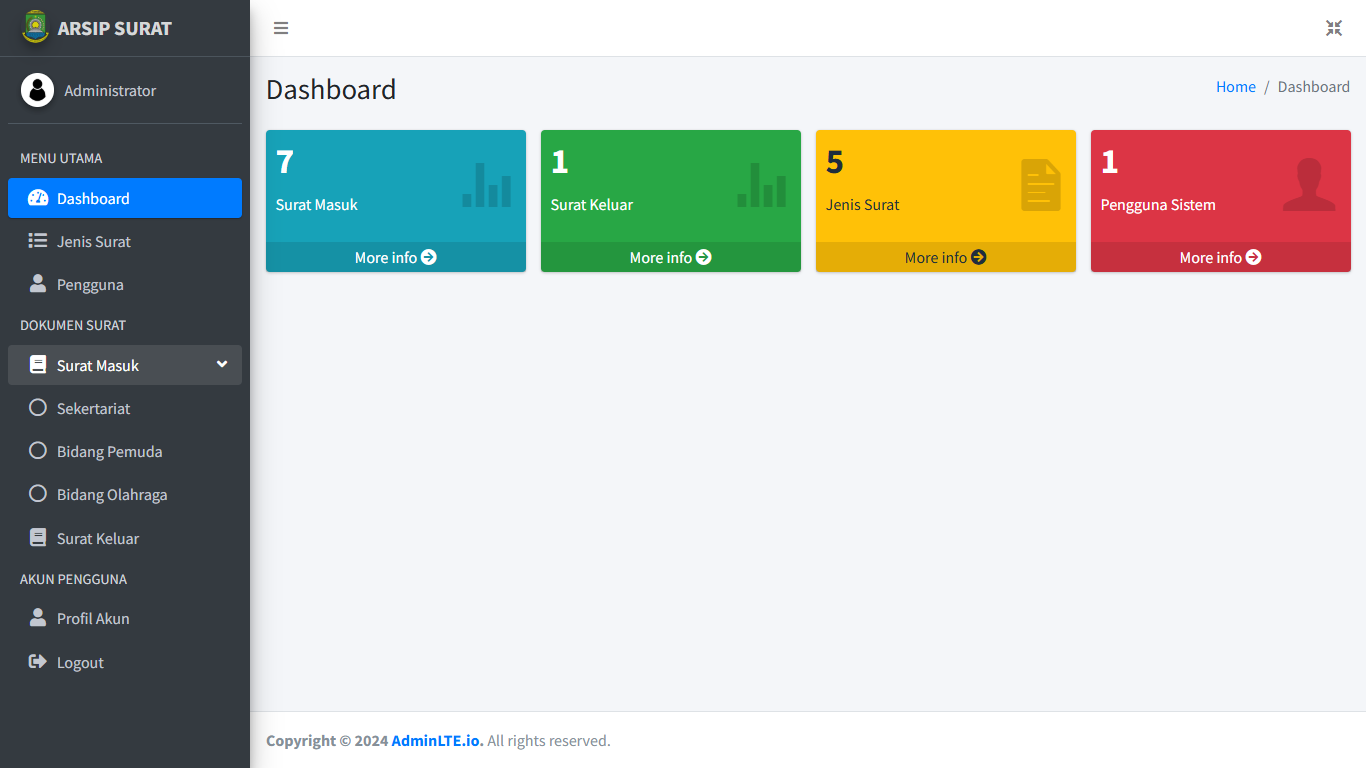Image resolution: width=1366 pixels, height=768 pixels.
Task: Select the Sekertariat circle item
Action: pos(38,408)
